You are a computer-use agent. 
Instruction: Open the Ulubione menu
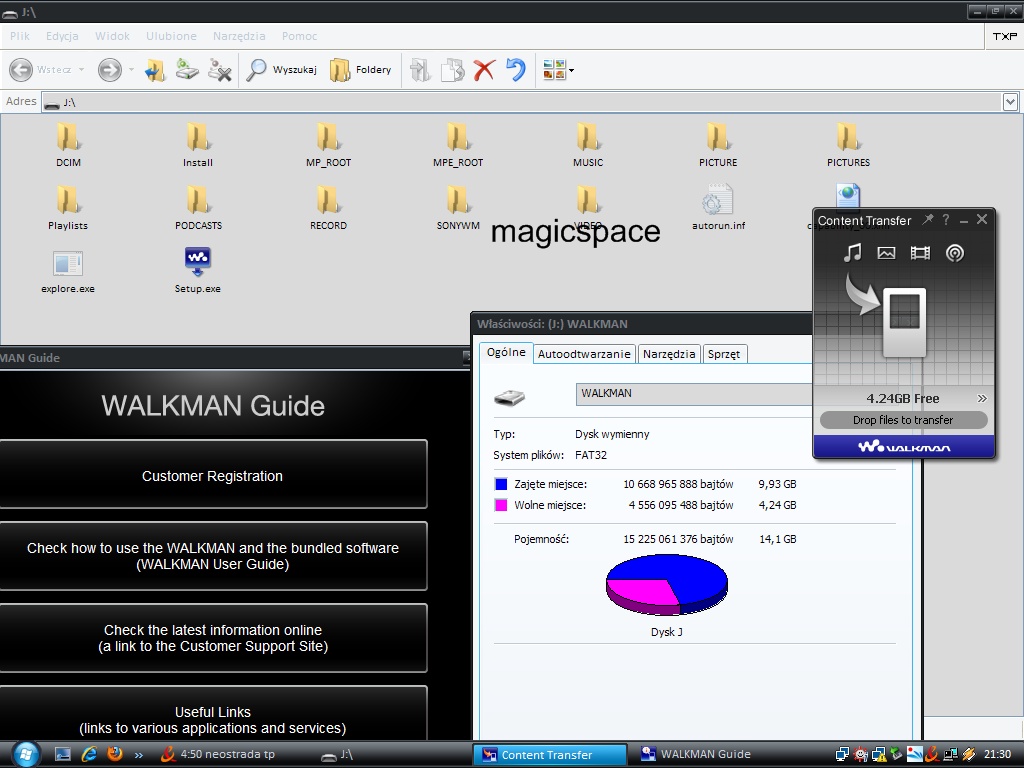171,36
